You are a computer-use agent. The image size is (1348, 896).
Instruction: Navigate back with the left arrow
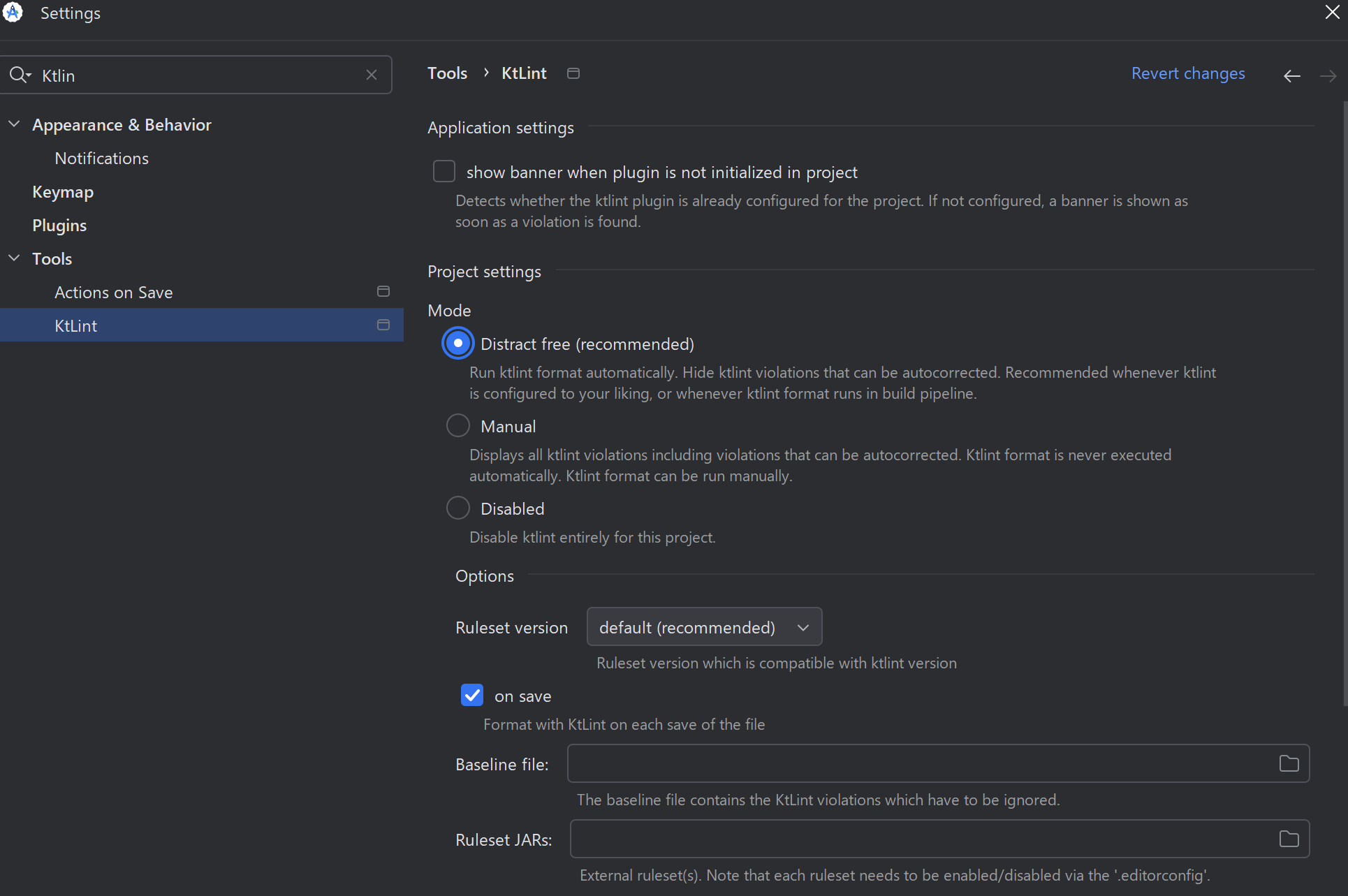point(1291,75)
